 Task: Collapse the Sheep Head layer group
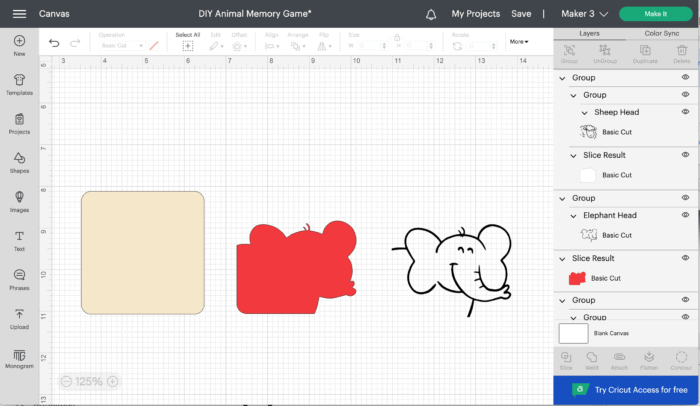(586, 112)
